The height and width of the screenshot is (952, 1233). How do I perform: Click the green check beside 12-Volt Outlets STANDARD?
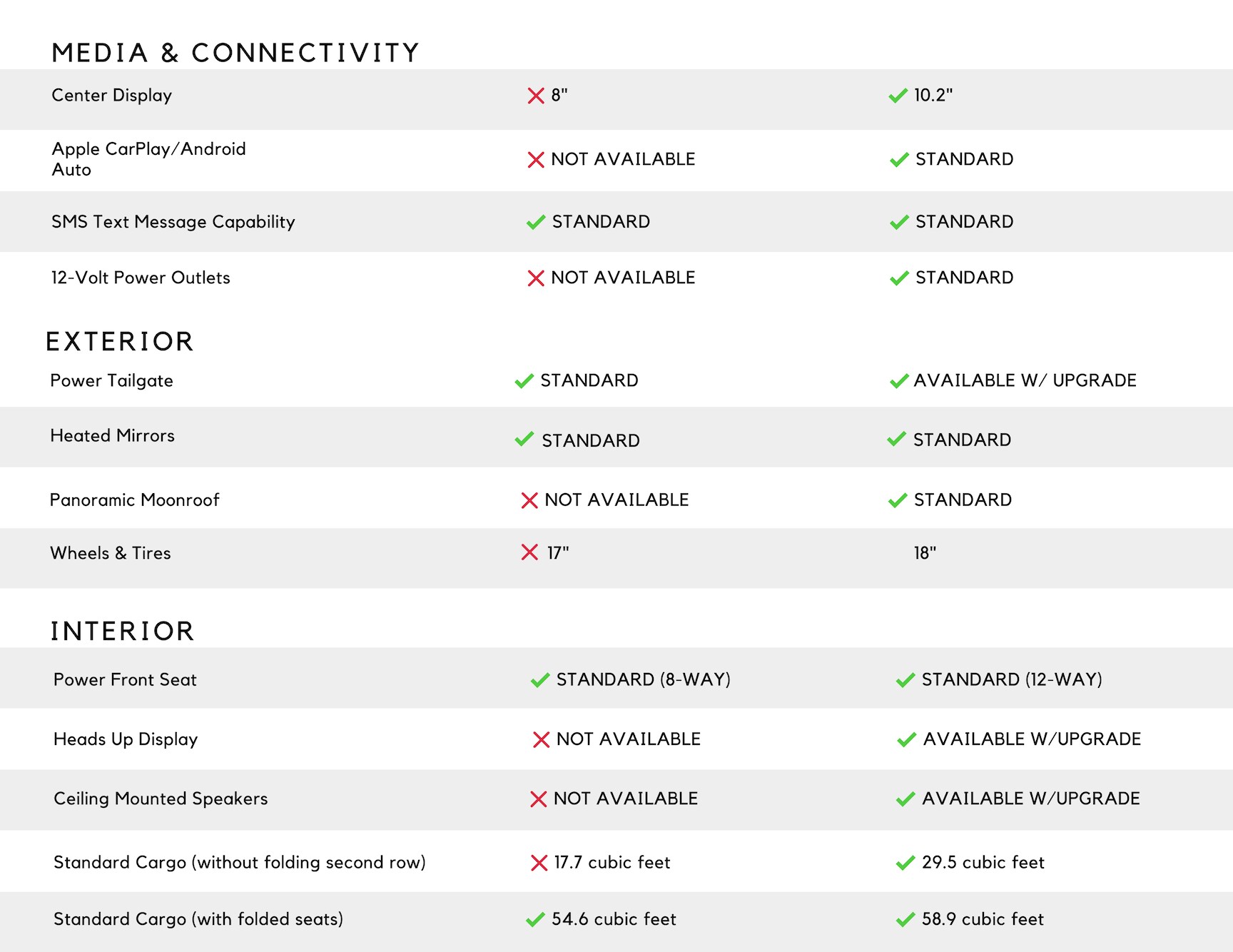[x=900, y=278]
